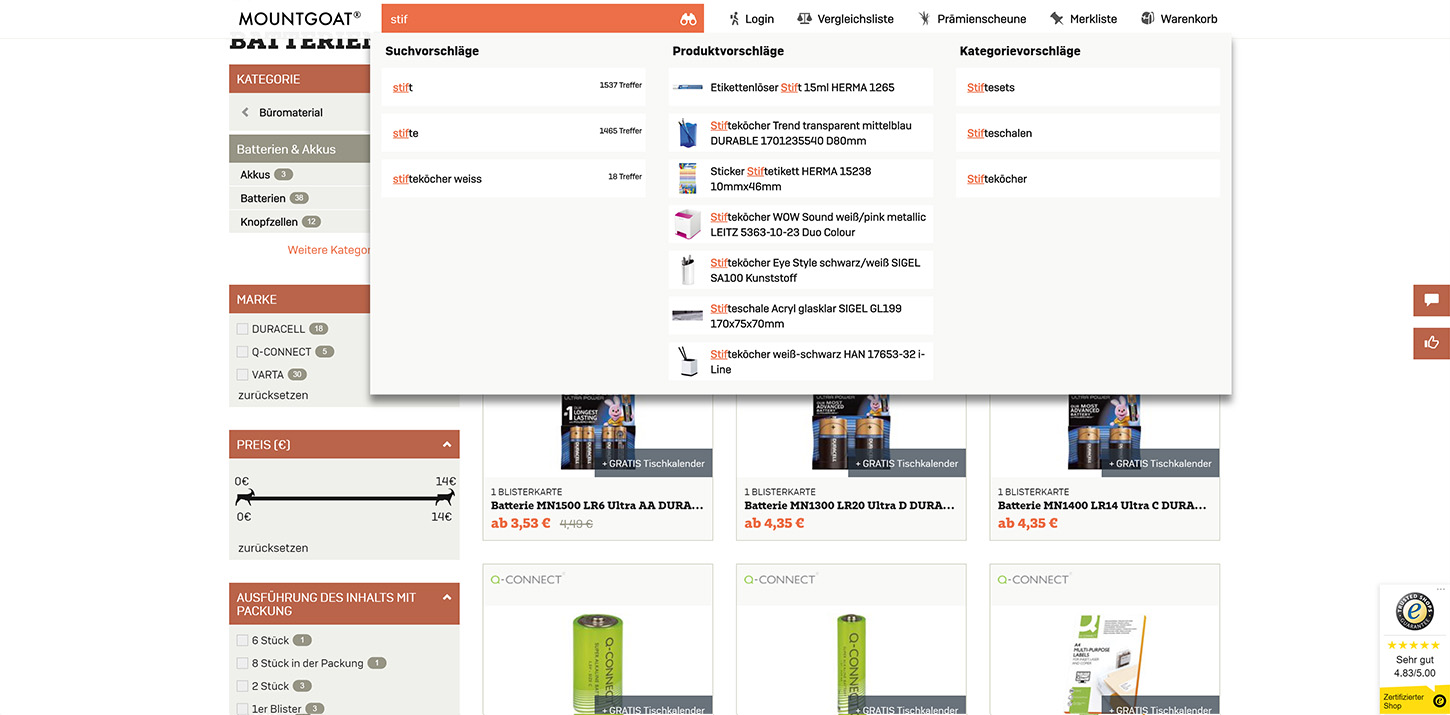The width and height of the screenshot is (1450, 715).
Task: Go back via the Büromaterial arrow icon
Action: pyautogui.click(x=245, y=112)
